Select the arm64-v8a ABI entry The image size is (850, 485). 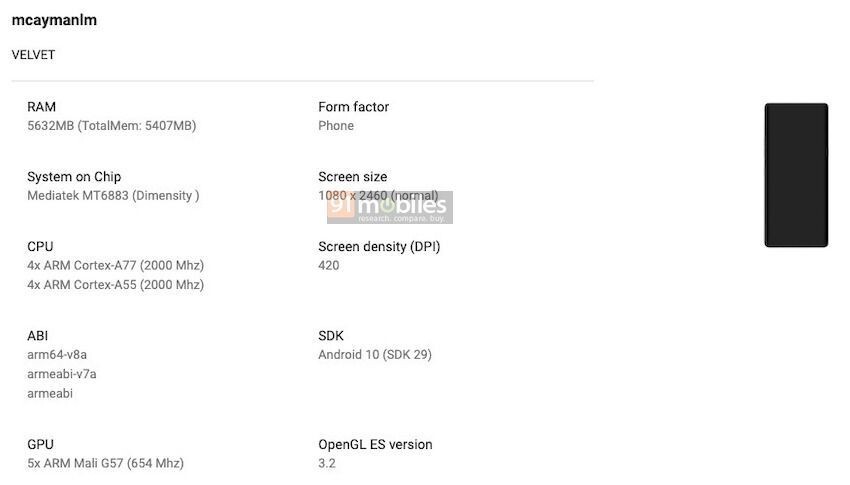point(57,355)
